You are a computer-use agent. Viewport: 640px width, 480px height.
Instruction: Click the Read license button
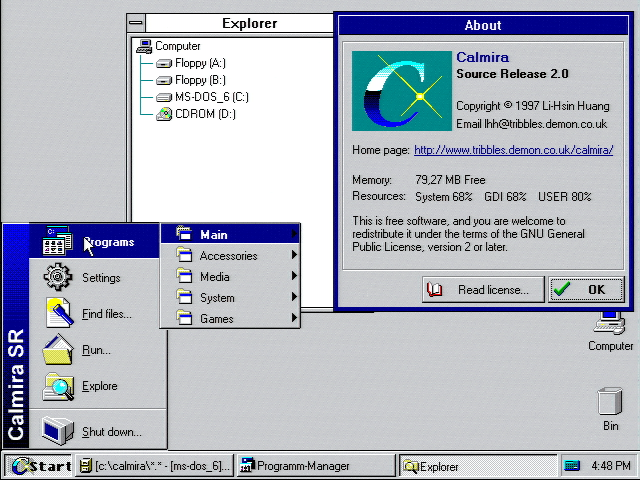click(484, 290)
